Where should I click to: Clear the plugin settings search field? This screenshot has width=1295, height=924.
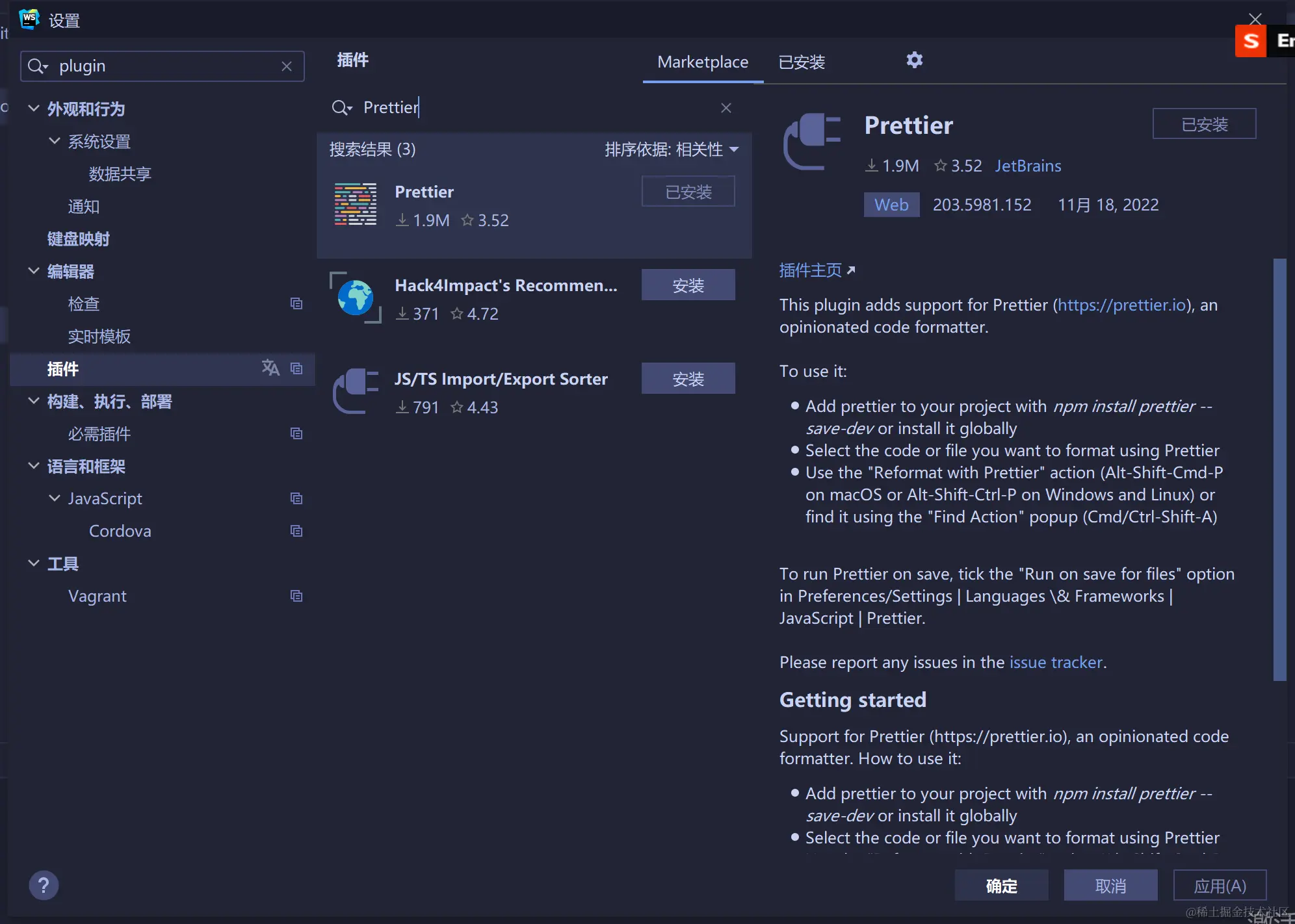click(287, 66)
